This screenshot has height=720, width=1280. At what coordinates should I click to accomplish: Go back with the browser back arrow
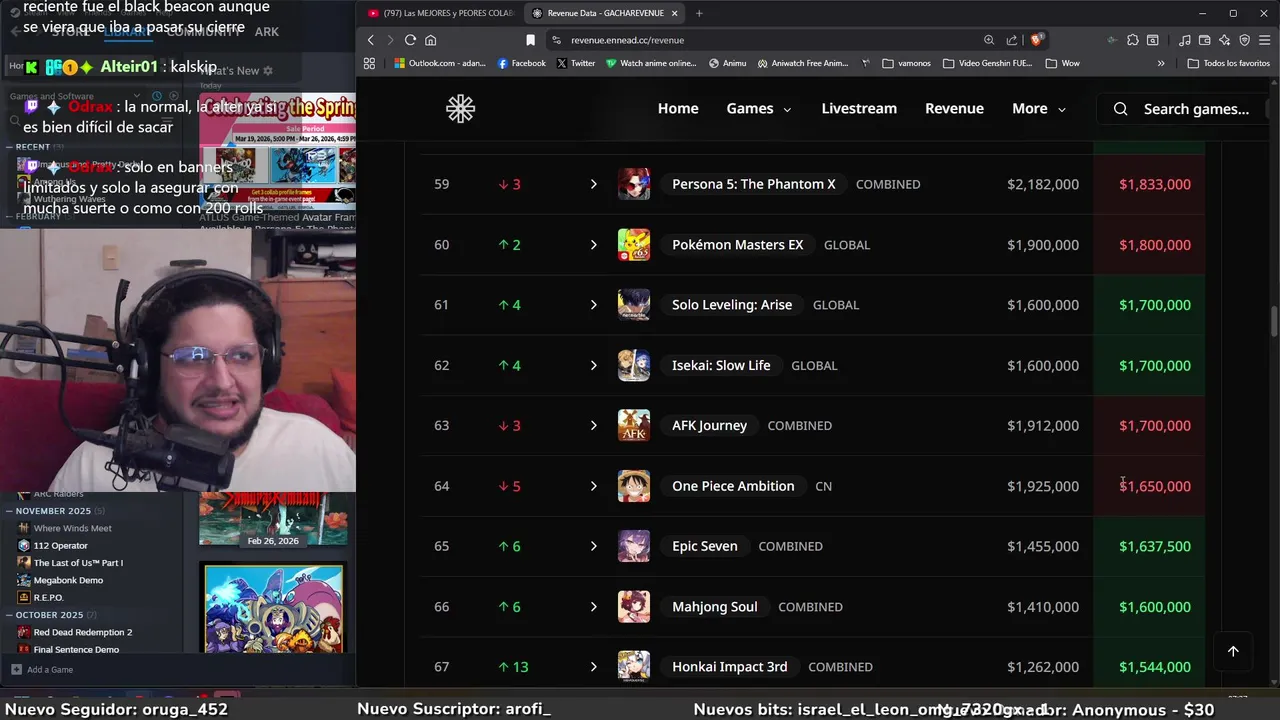tap(371, 40)
